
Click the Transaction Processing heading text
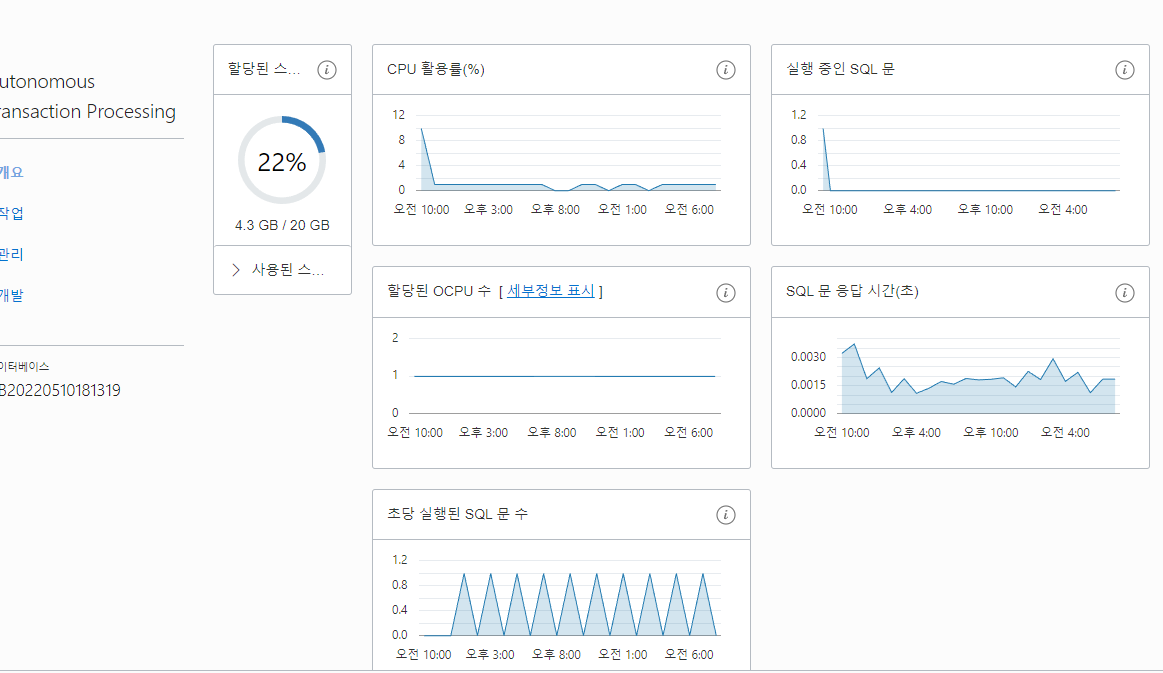point(88,112)
